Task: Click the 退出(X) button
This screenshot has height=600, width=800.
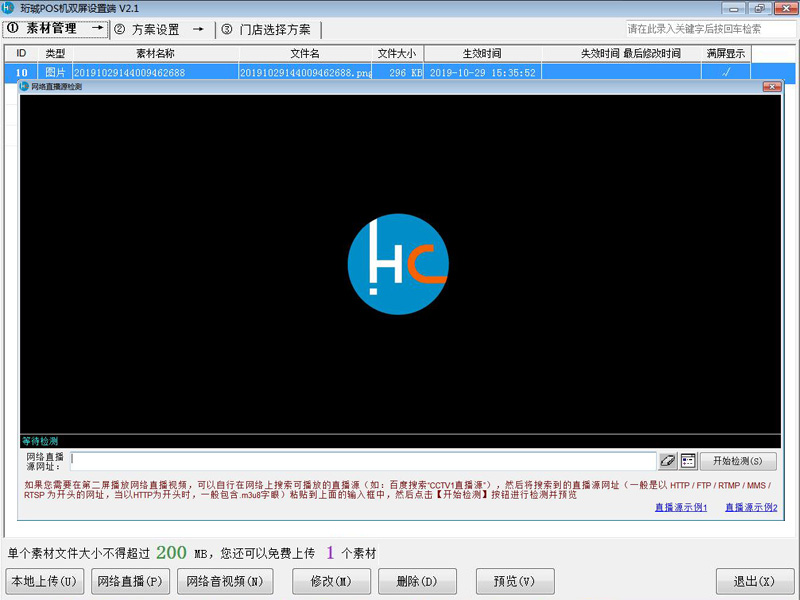Action: pos(755,582)
